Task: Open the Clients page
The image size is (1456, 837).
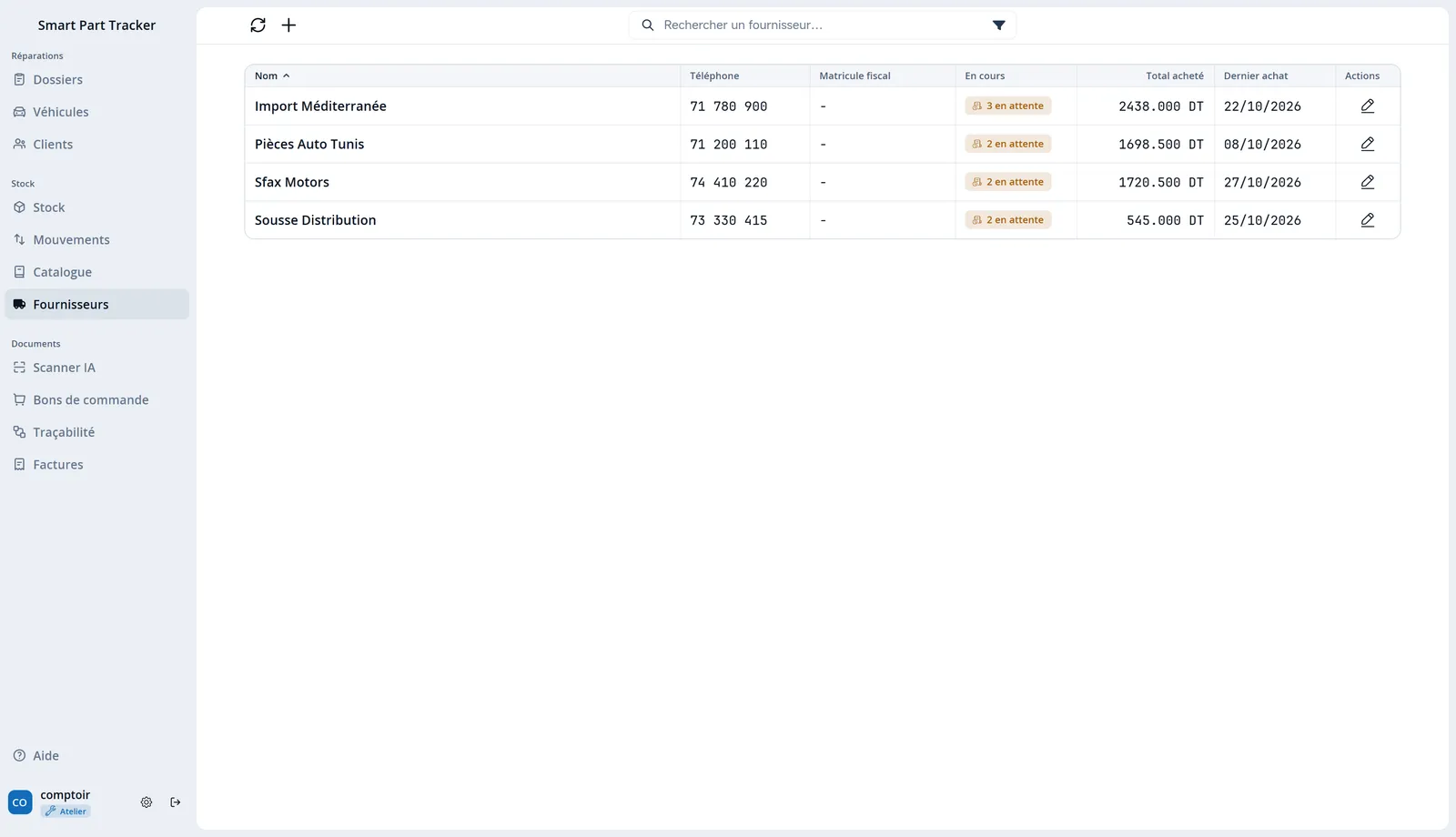Action: pos(97,145)
